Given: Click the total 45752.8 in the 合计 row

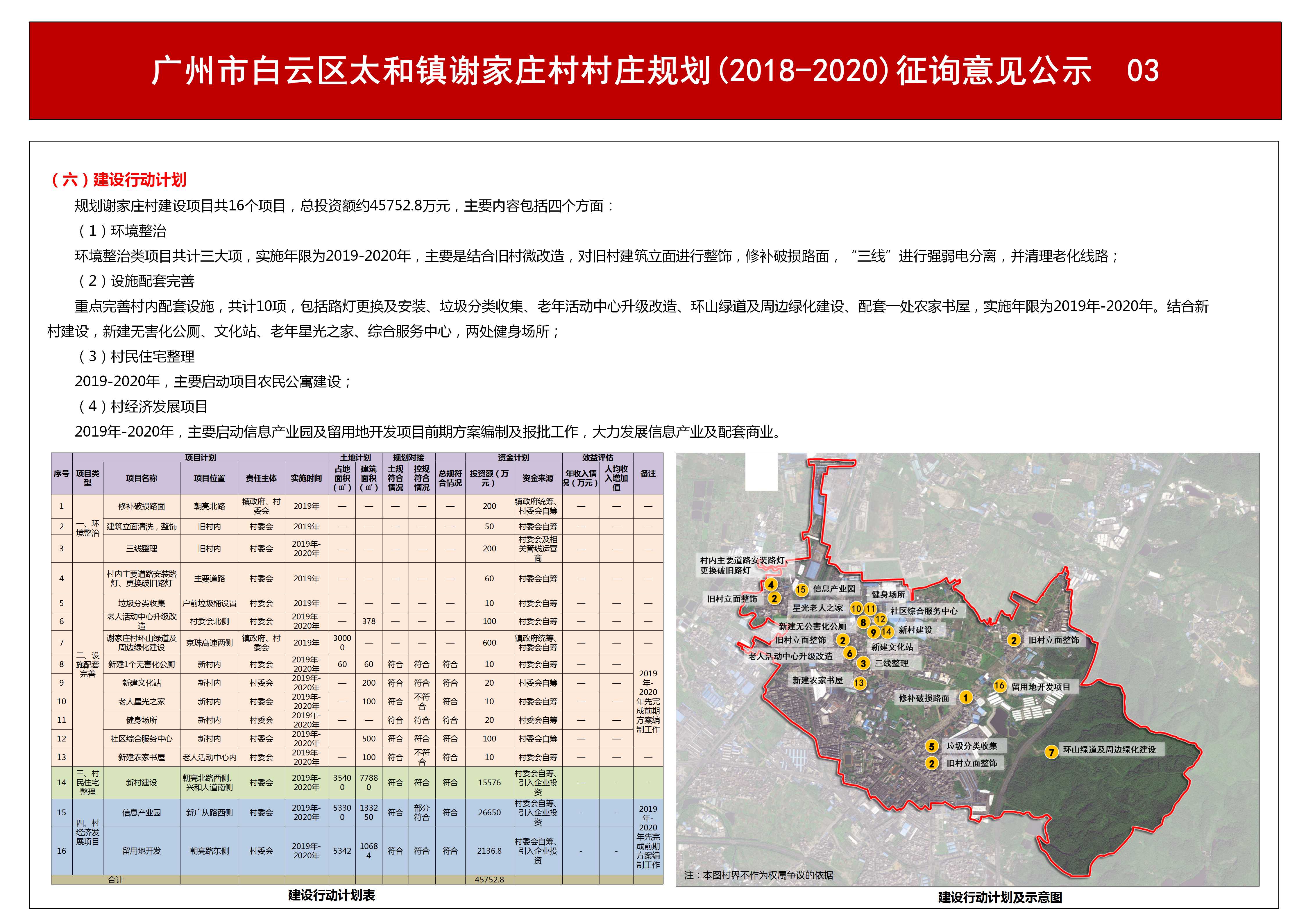Looking at the screenshot, I should click(x=489, y=880).
